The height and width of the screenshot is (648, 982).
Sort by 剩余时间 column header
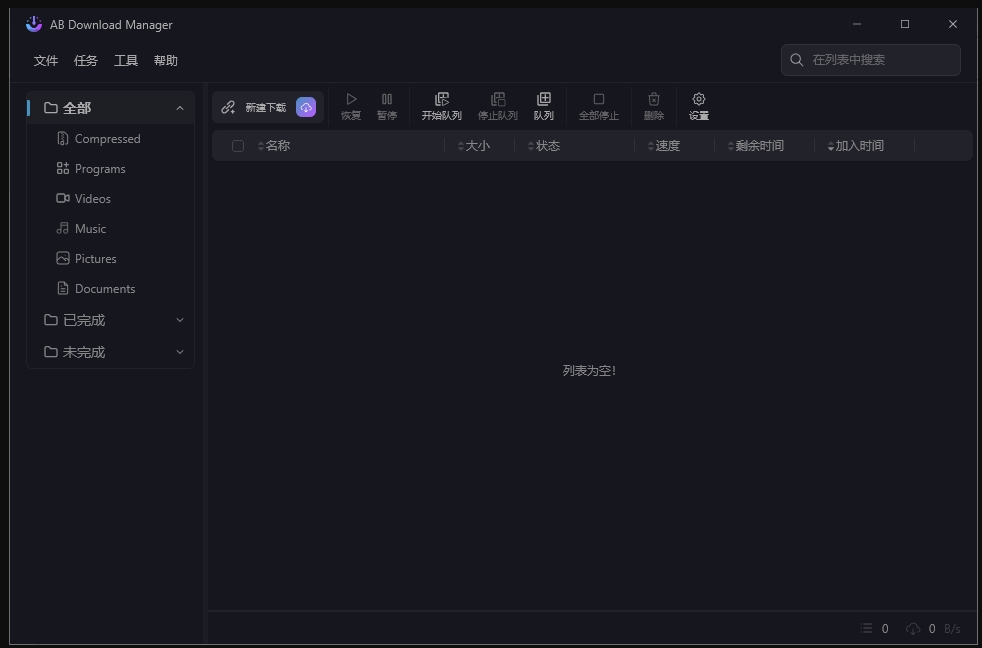(756, 146)
